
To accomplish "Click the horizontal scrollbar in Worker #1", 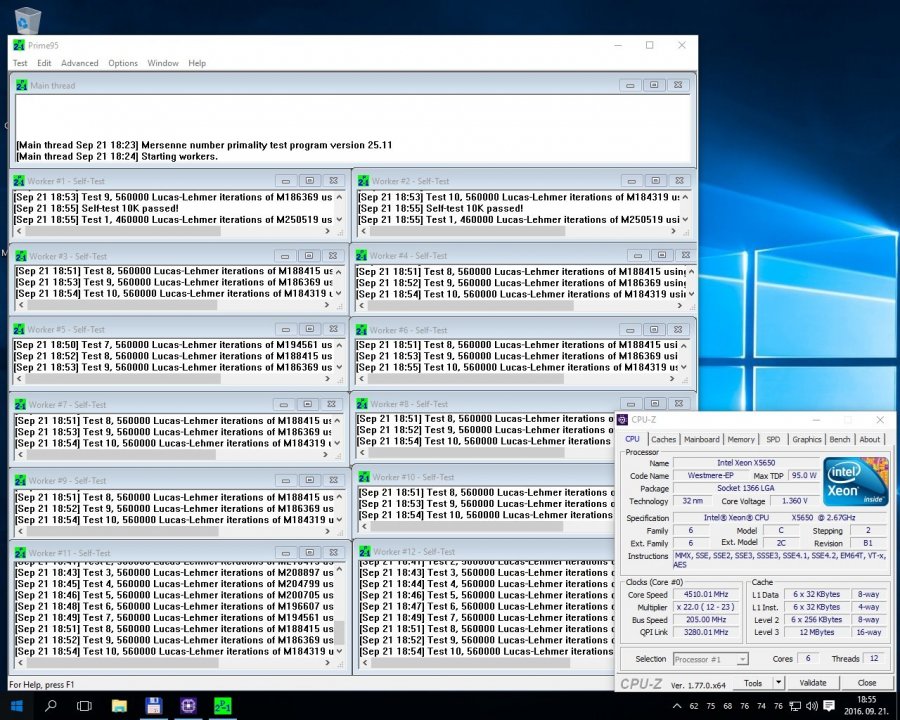I will click(x=120, y=232).
